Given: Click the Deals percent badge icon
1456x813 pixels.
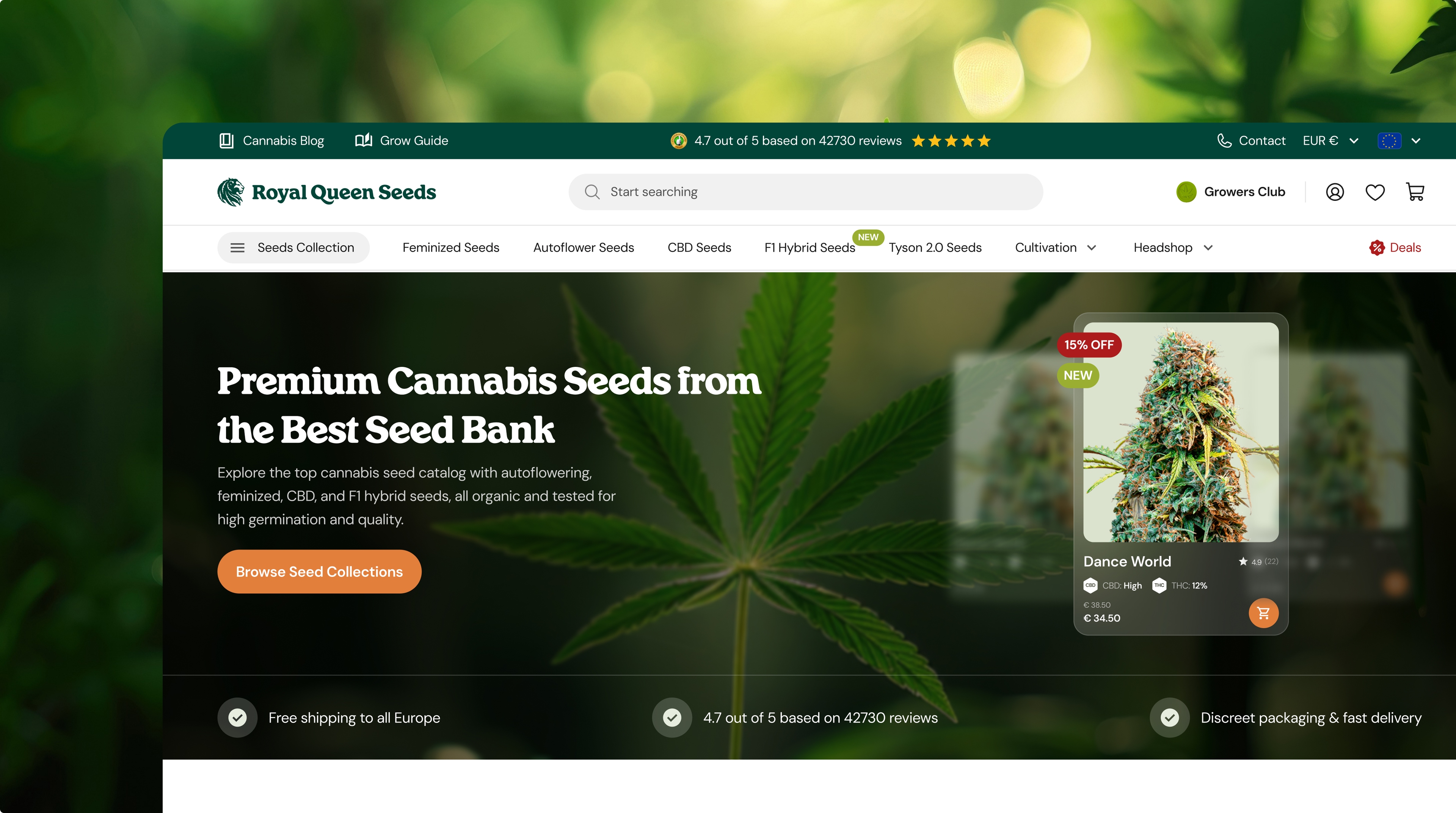Looking at the screenshot, I should coord(1376,248).
